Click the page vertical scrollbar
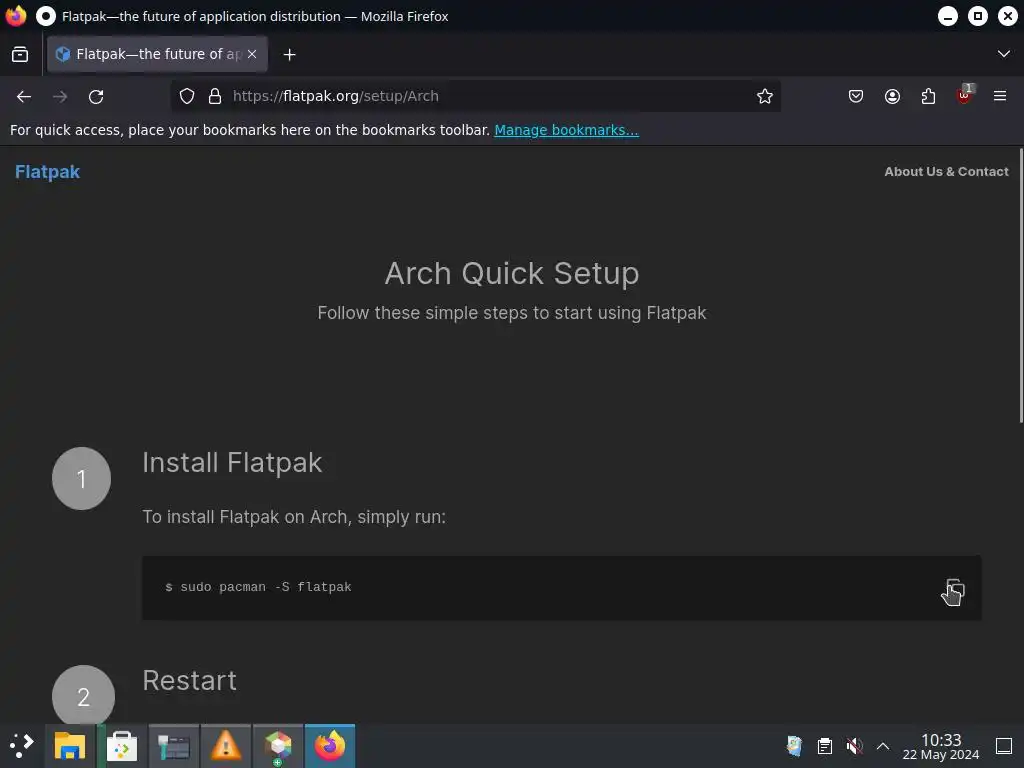The width and height of the screenshot is (1024, 768). click(x=1021, y=285)
